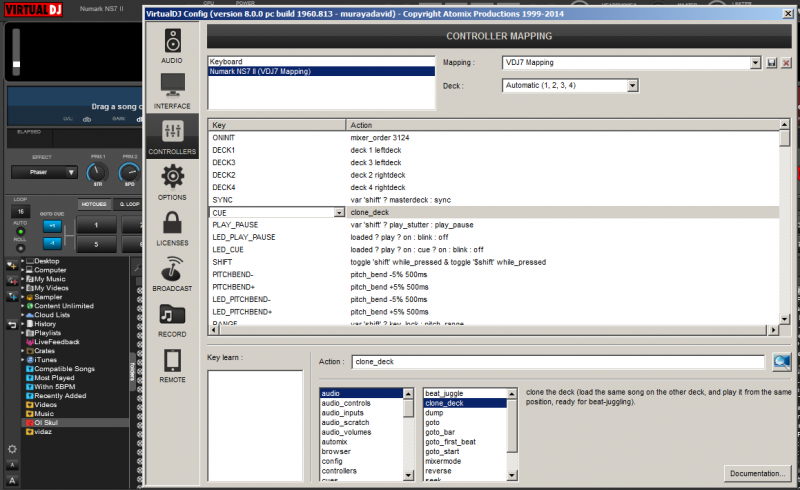800x490 pixels.
Task: Expand the My Music tree node
Action: tap(22, 279)
